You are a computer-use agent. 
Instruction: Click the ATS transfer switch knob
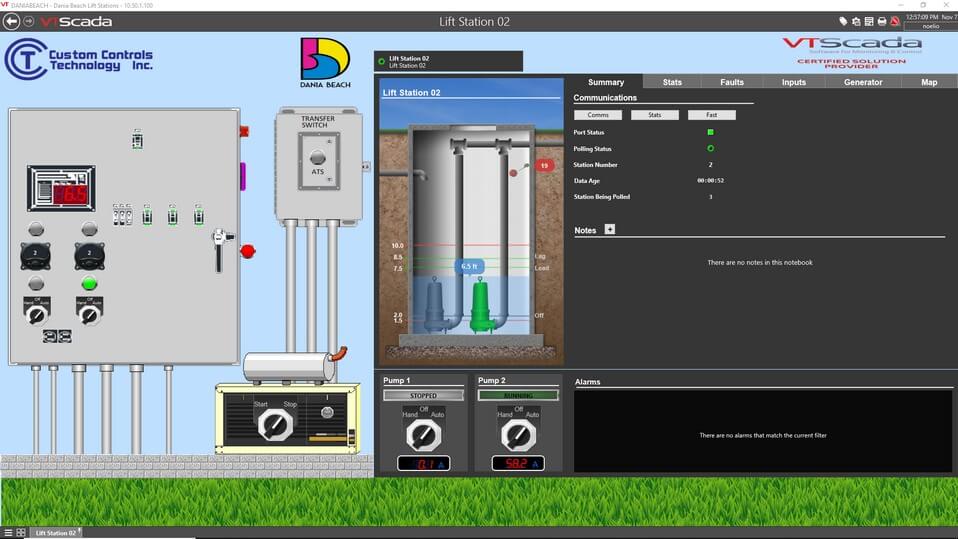pos(318,157)
